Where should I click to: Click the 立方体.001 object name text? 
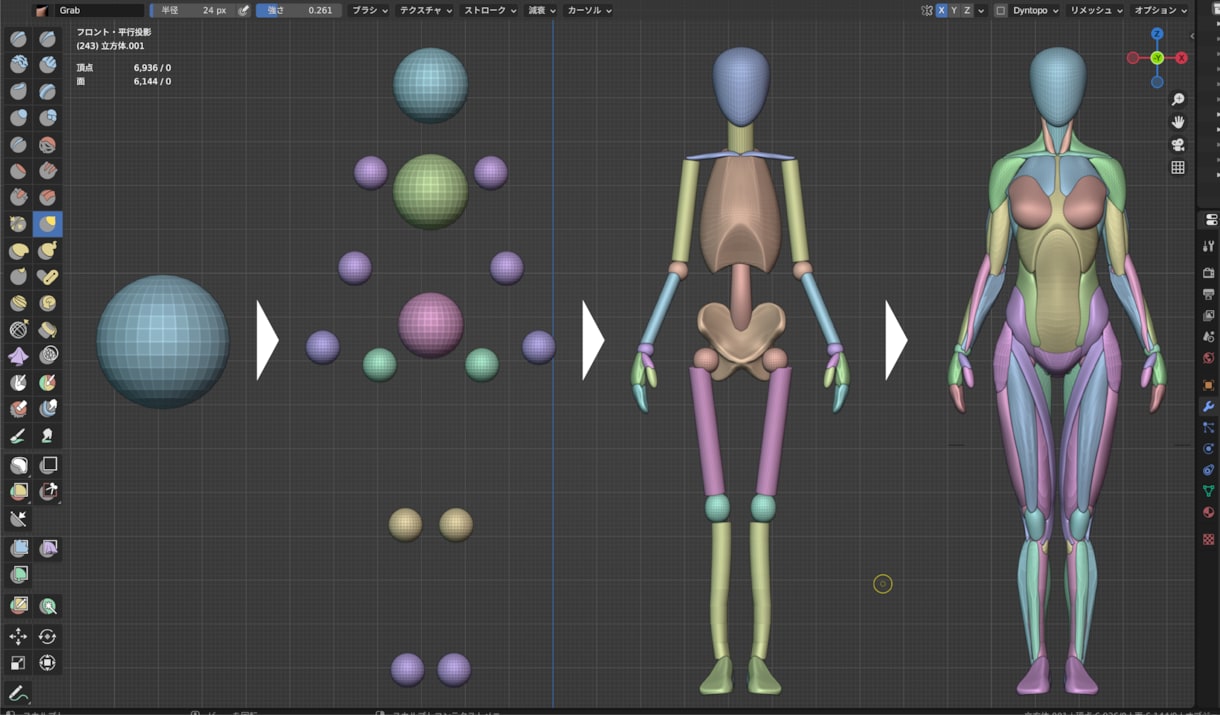pyautogui.click(x=121, y=46)
